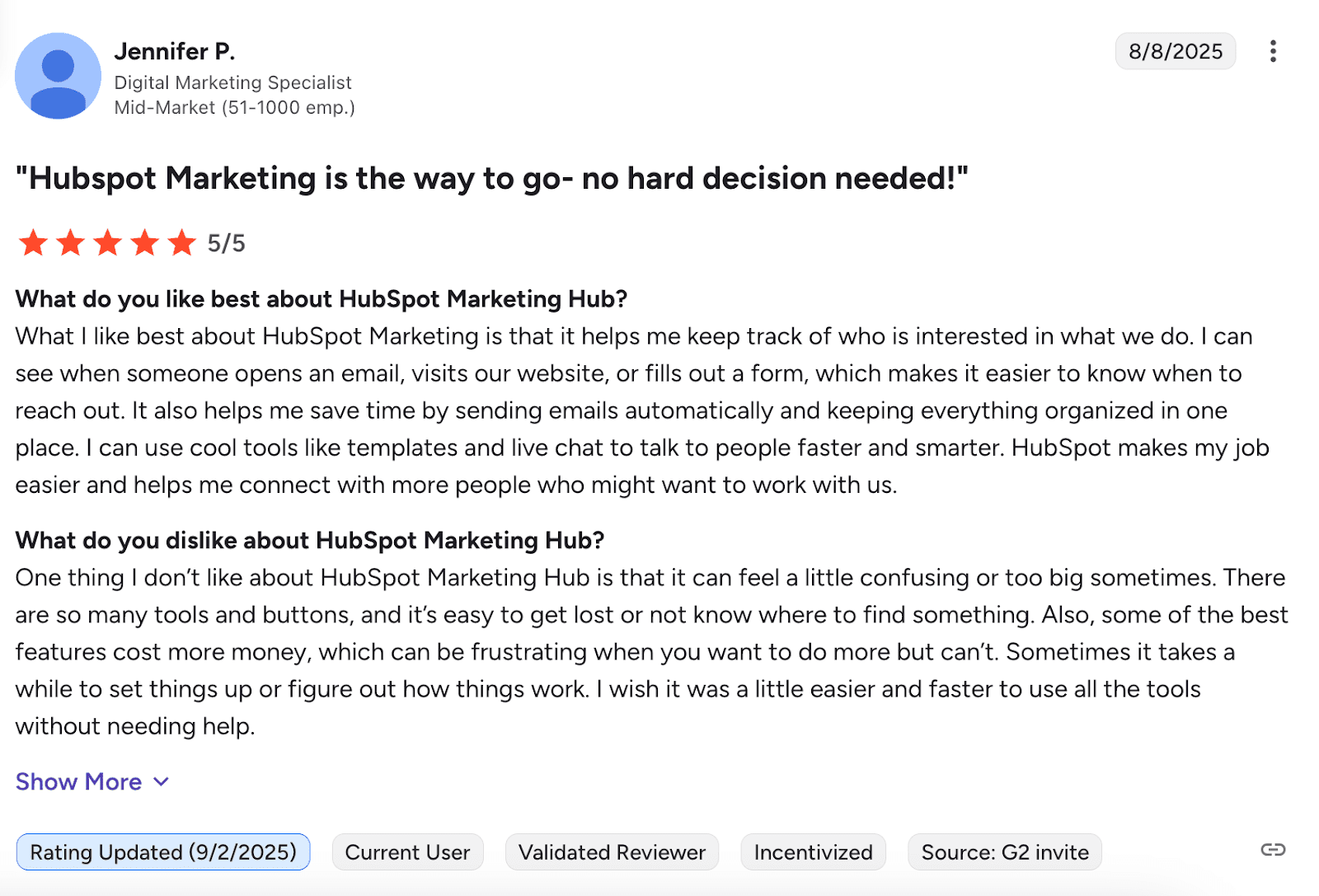
Task: Click the review title about Hubspot Marketing
Action: click(491, 178)
